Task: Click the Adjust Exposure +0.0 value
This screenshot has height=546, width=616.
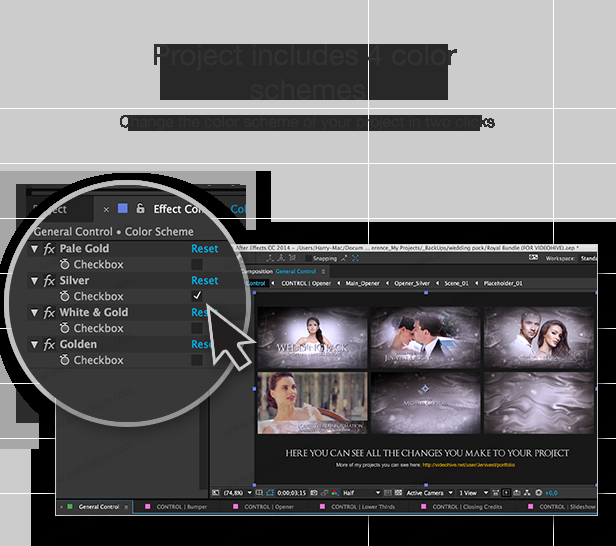Action: [551, 493]
